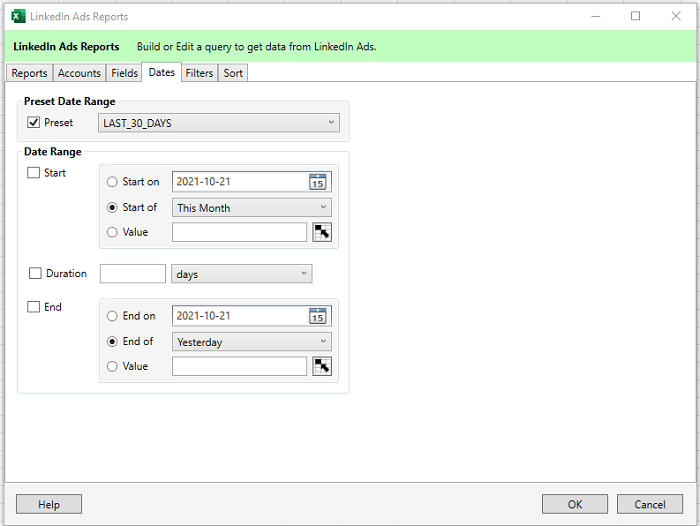The width and height of the screenshot is (700, 526).
Task: Confirm with the OK button
Action: click(575, 504)
